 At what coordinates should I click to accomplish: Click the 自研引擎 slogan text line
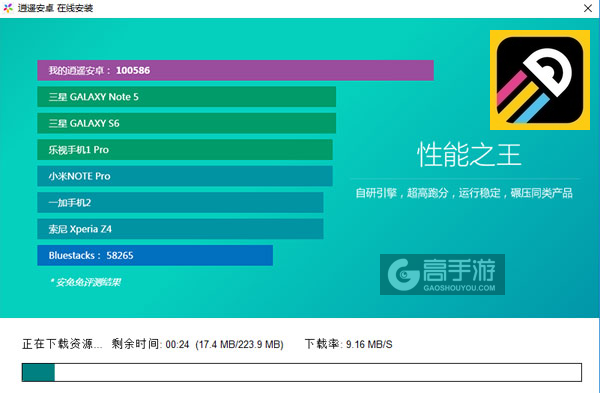click(464, 193)
